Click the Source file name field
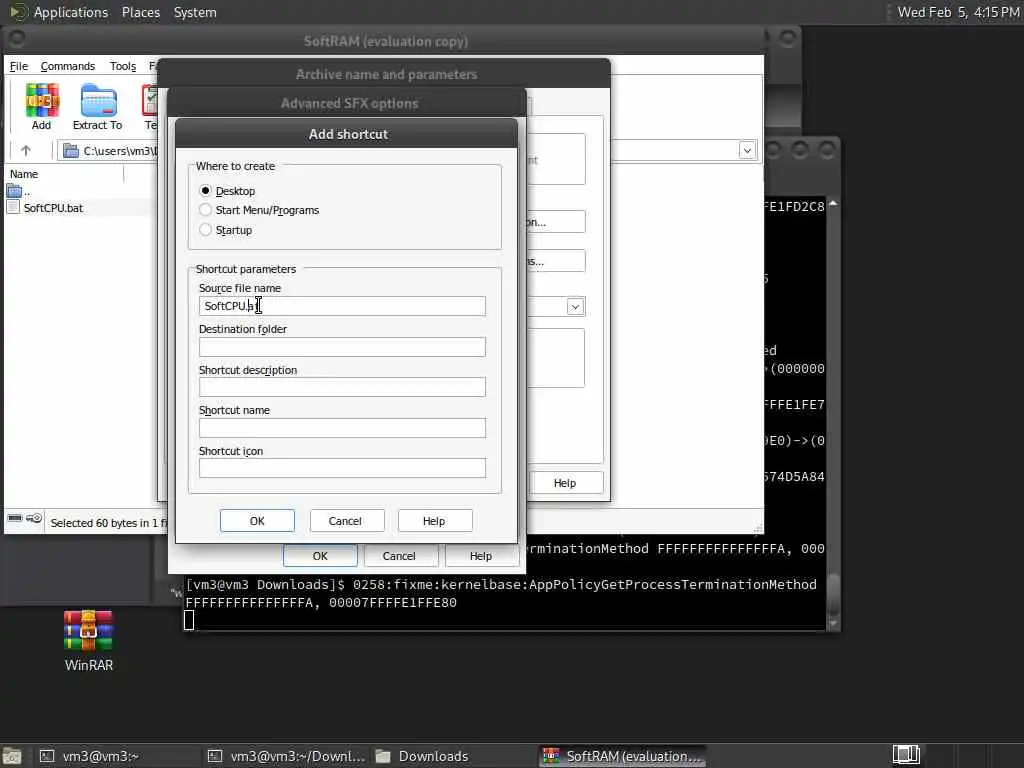Screen dimensions: 1024x768 (x=342, y=306)
